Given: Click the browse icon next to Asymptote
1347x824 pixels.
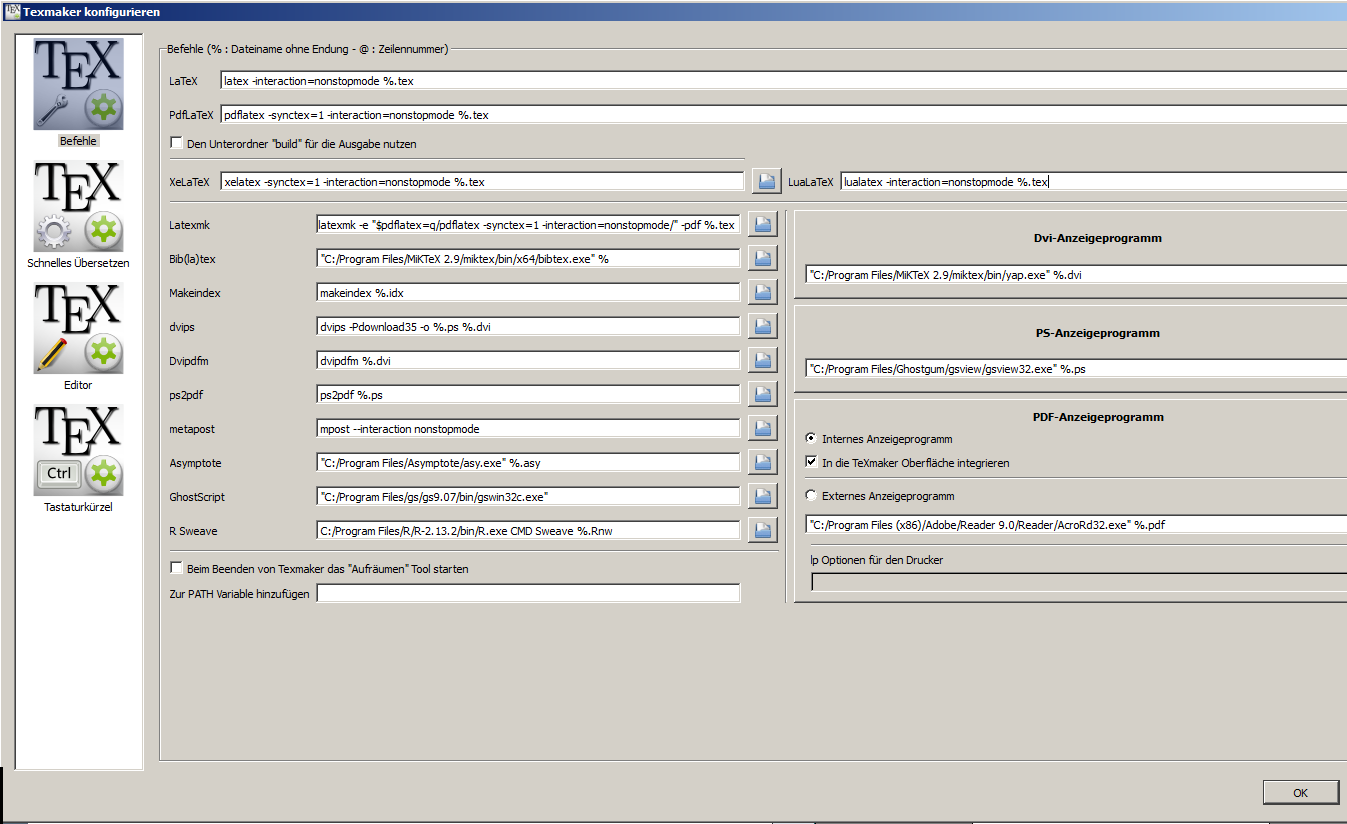Looking at the screenshot, I should pos(763,462).
